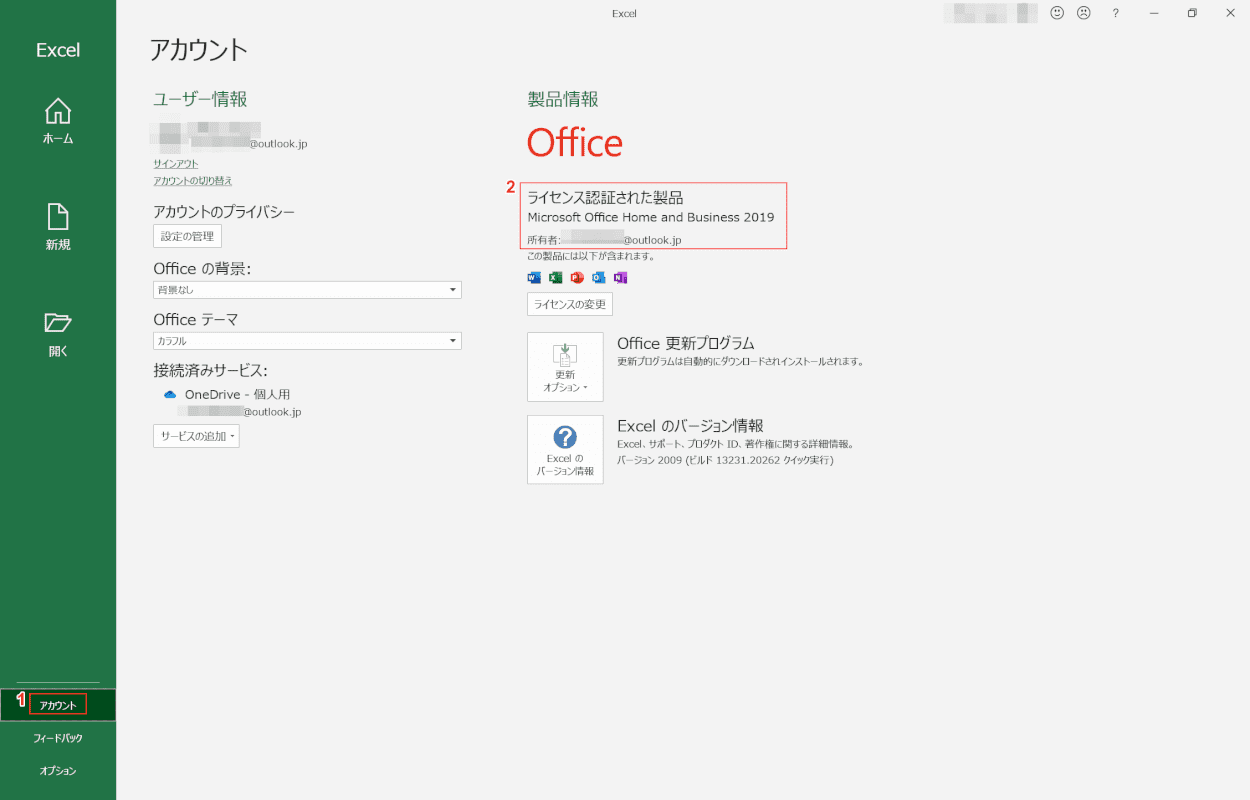Click the ライセンスの変更 button
1250x800 pixels.
coord(570,304)
